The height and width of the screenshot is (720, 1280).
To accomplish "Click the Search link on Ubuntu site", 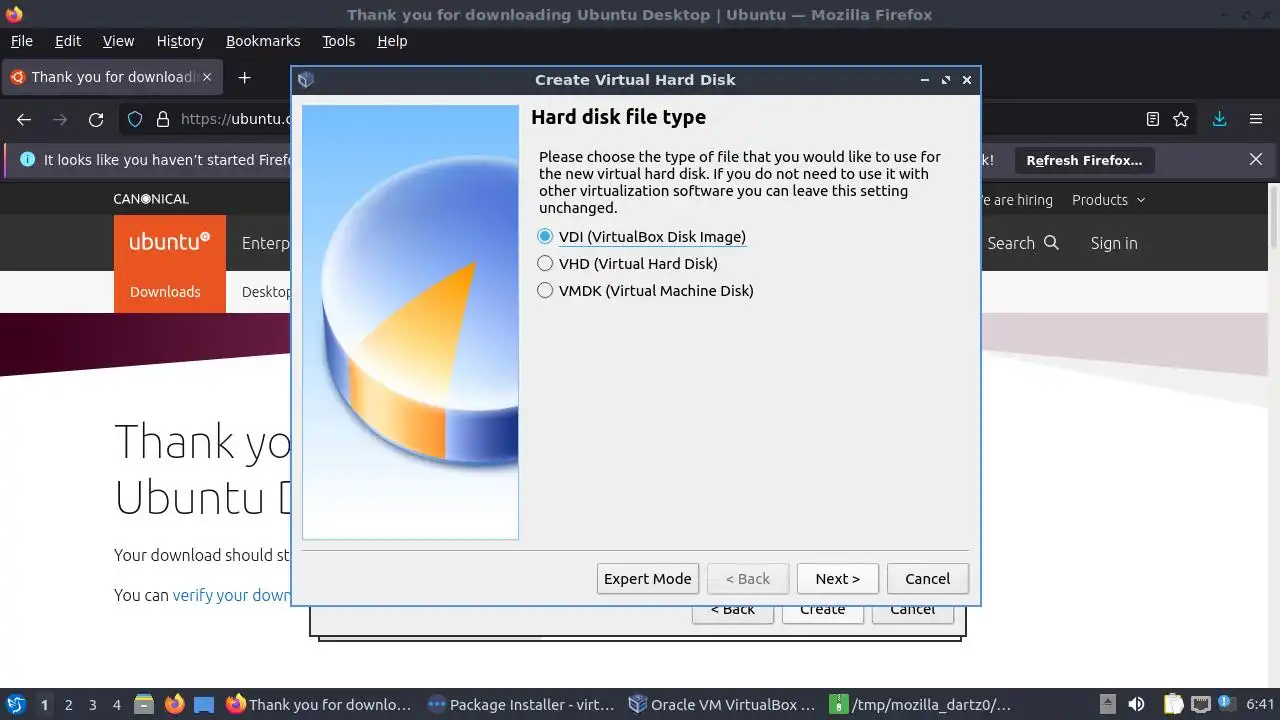I will coord(1022,243).
